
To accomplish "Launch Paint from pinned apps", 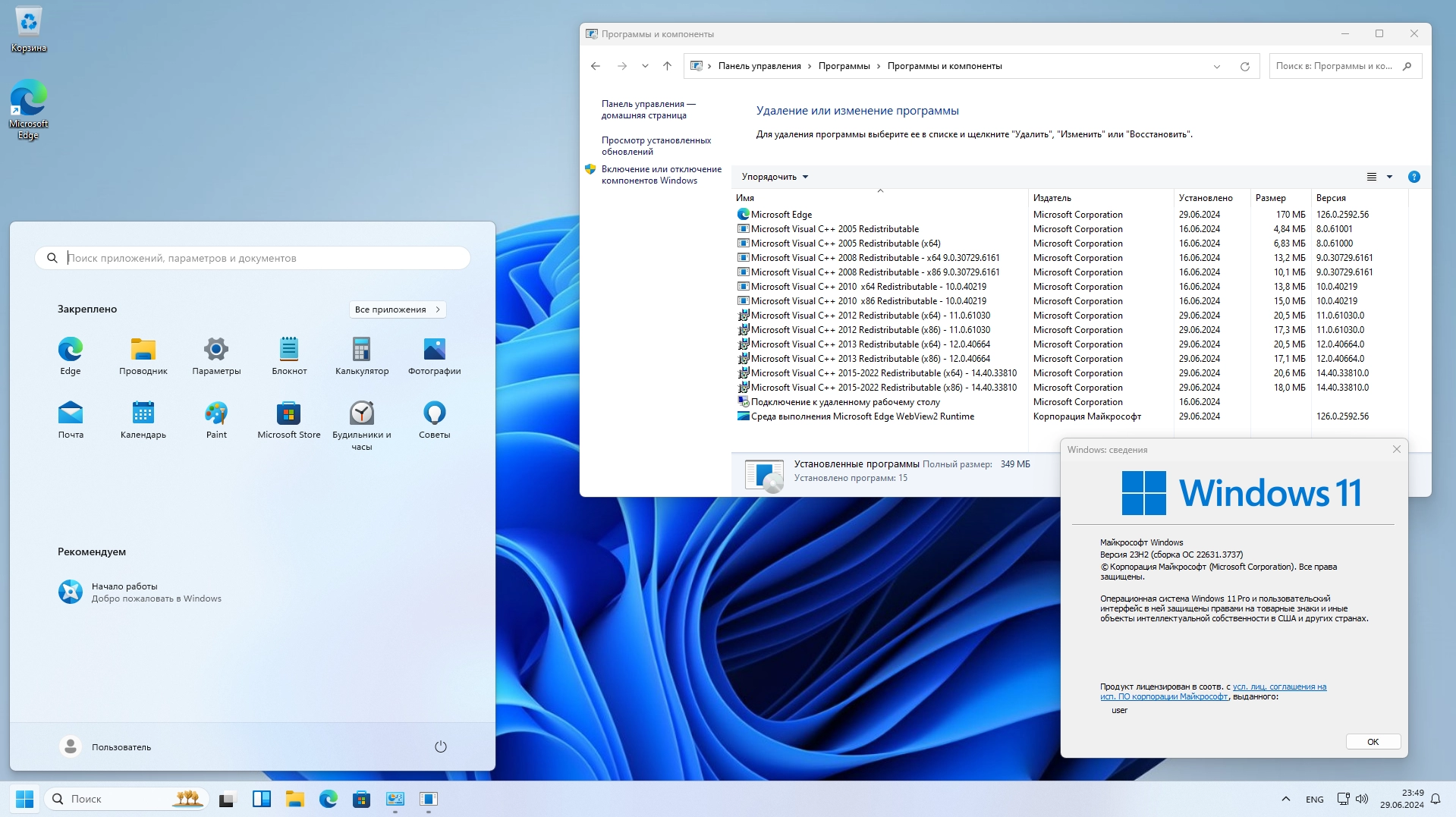I will point(216,413).
